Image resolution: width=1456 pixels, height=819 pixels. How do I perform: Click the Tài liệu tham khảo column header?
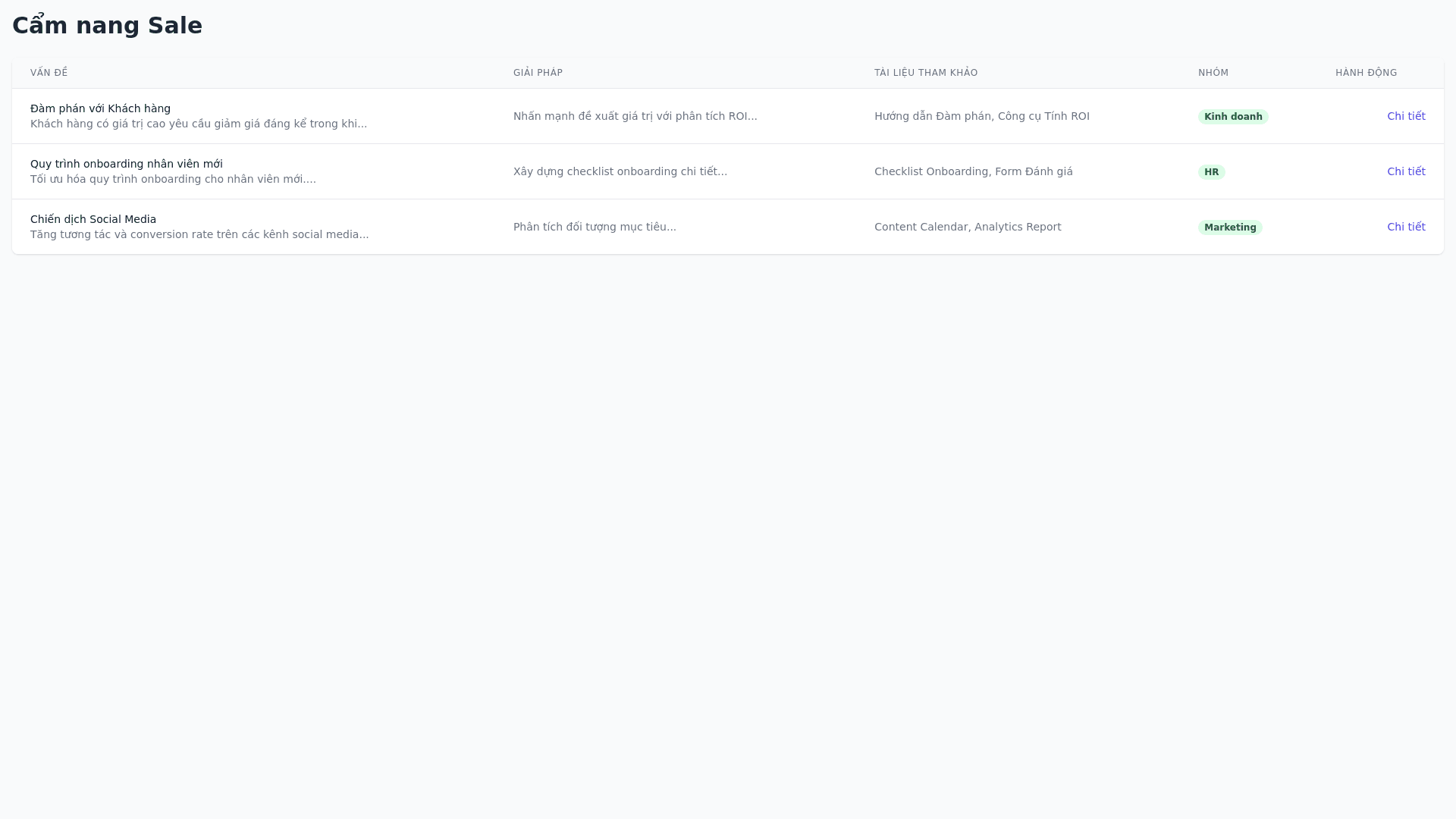point(925,73)
